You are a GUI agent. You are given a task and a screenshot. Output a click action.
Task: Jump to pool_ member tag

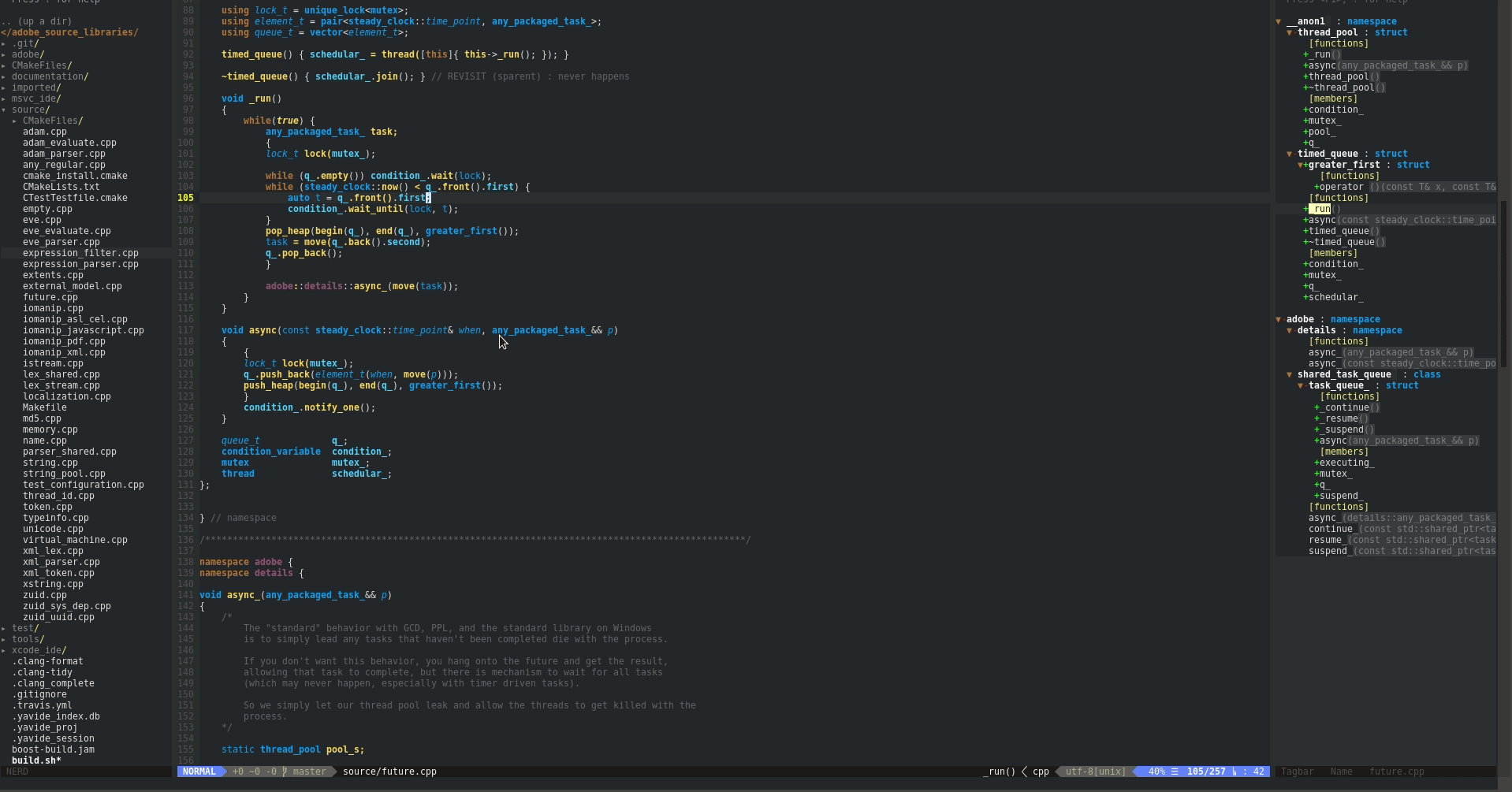pos(1322,132)
